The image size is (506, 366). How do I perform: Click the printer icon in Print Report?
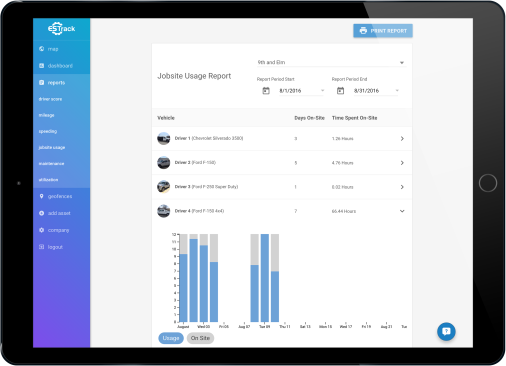(363, 31)
